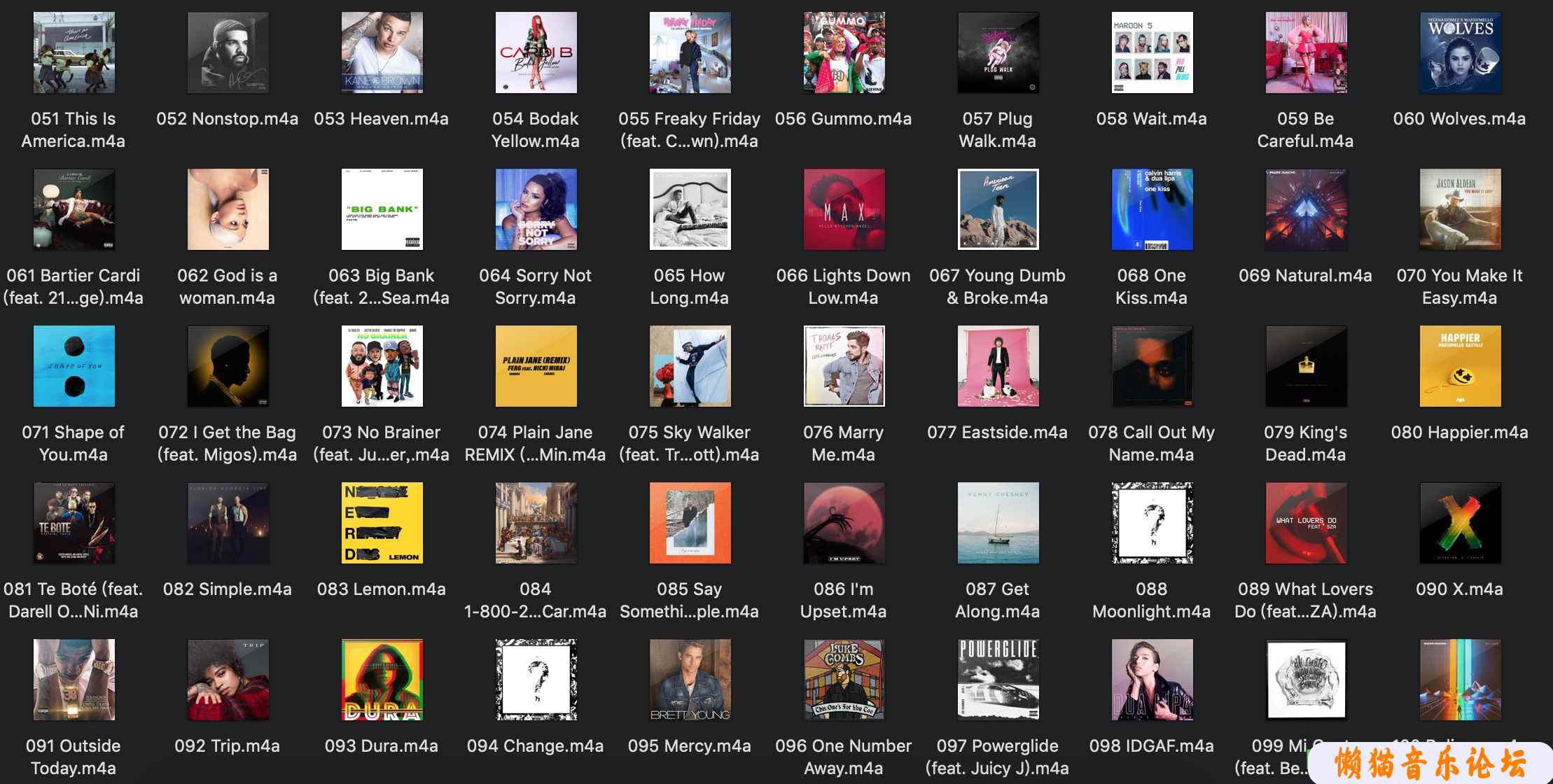Viewport: 1553px width, 784px height.
Task: Click the 057 Plug Walk cover art
Action: 998,52
